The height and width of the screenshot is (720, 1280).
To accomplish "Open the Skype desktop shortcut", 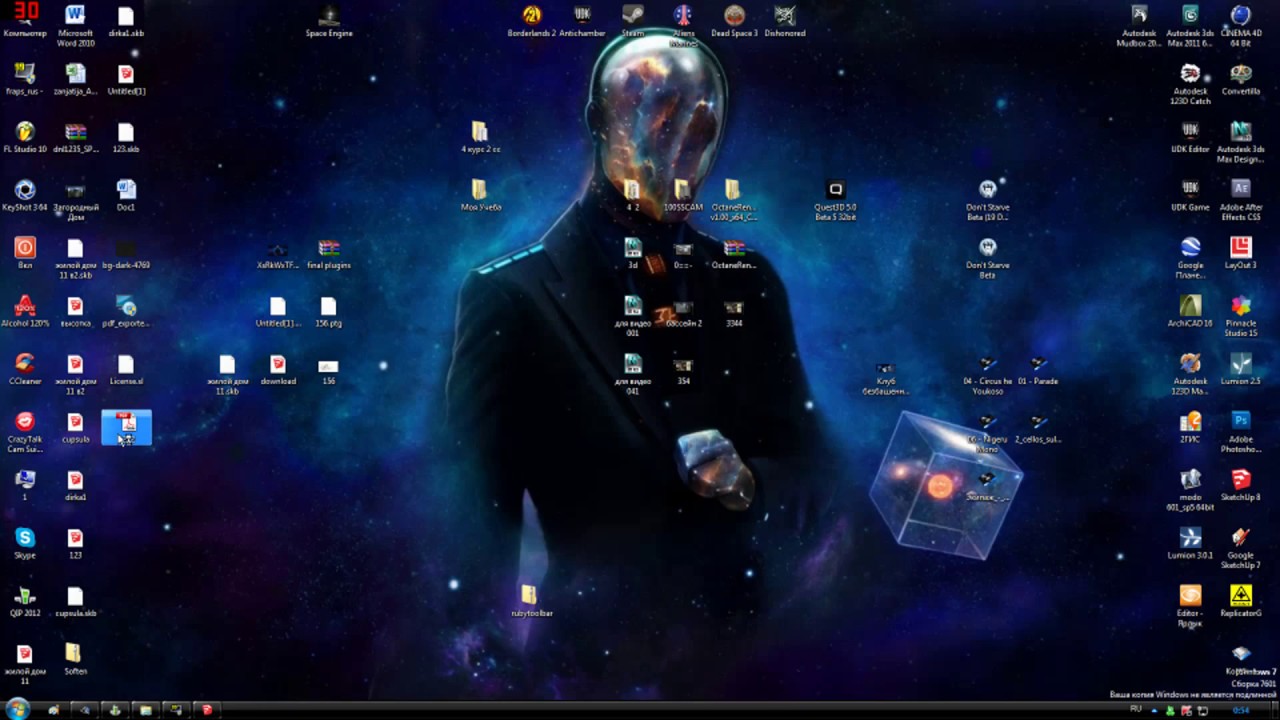I will point(25,542).
